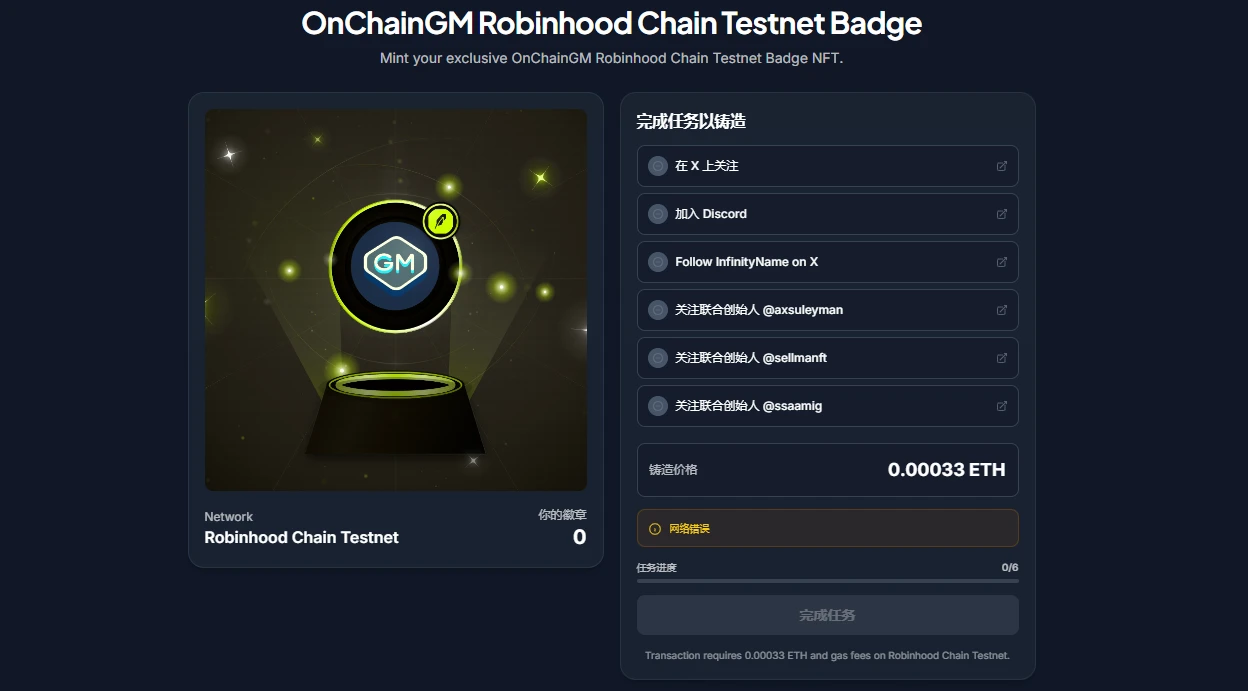This screenshot has height=691, width=1248.
Task: Toggle completion circle for Follow InfinityName task
Action: pyautogui.click(x=658, y=262)
